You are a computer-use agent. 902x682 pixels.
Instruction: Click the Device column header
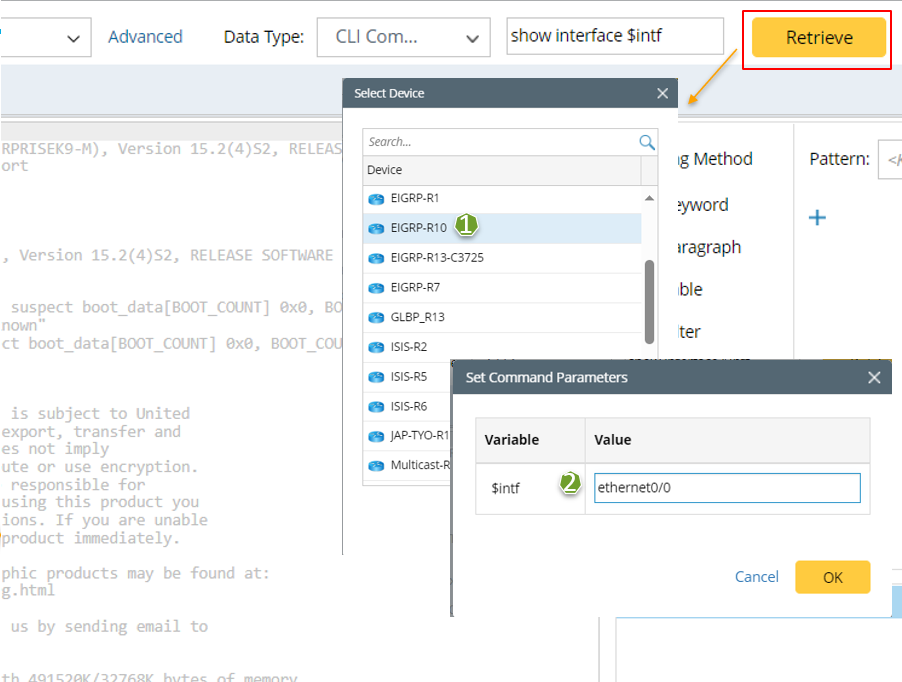click(x=502, y=170)
